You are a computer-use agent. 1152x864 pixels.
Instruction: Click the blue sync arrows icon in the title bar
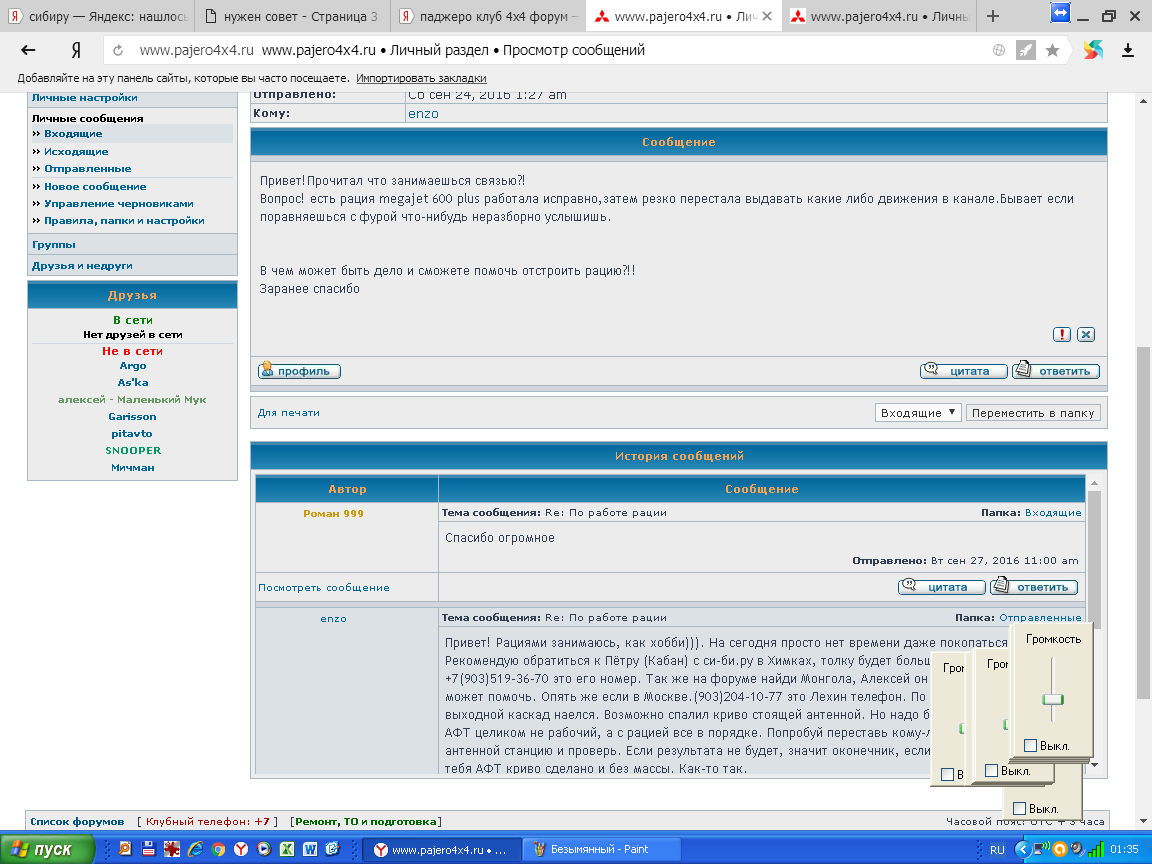(x=1060, y=13)
